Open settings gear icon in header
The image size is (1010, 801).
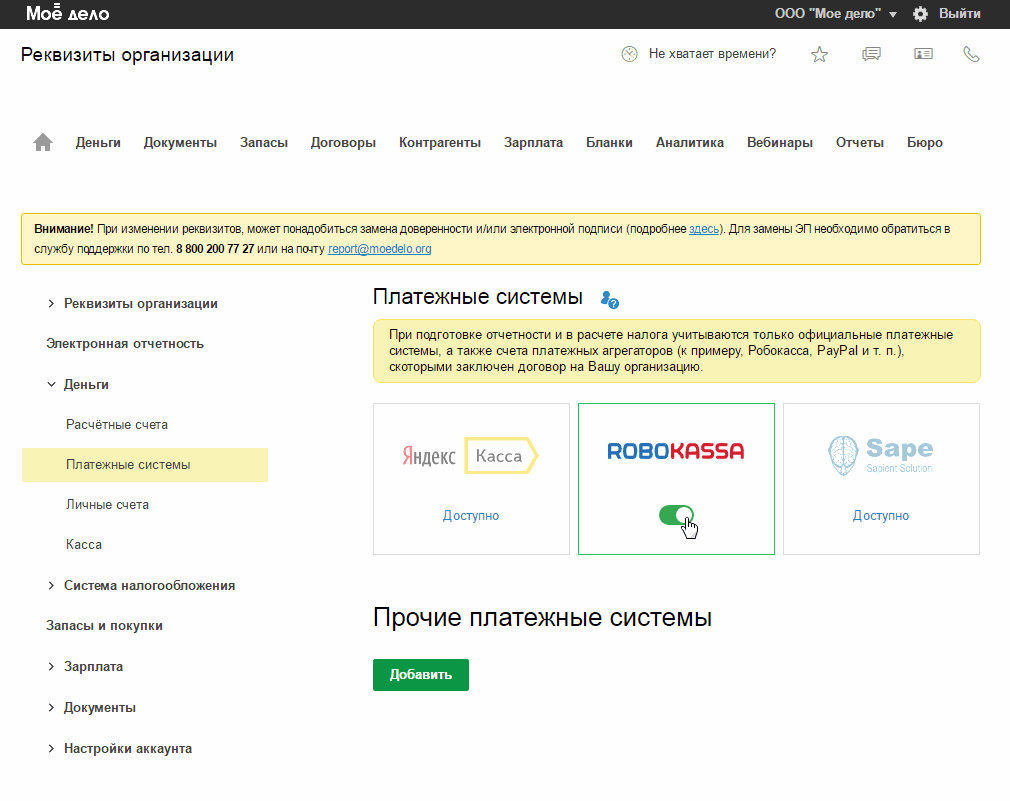coord(920,14)
